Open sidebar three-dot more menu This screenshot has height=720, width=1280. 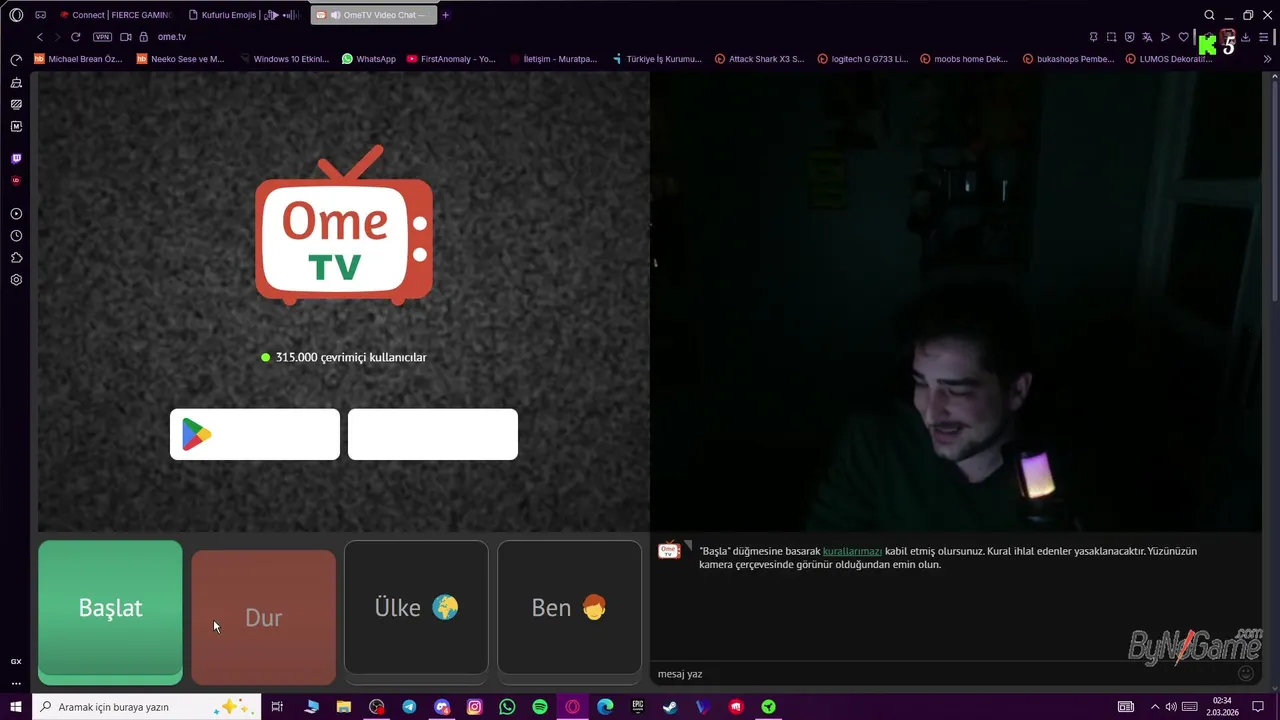coord(16,684)
